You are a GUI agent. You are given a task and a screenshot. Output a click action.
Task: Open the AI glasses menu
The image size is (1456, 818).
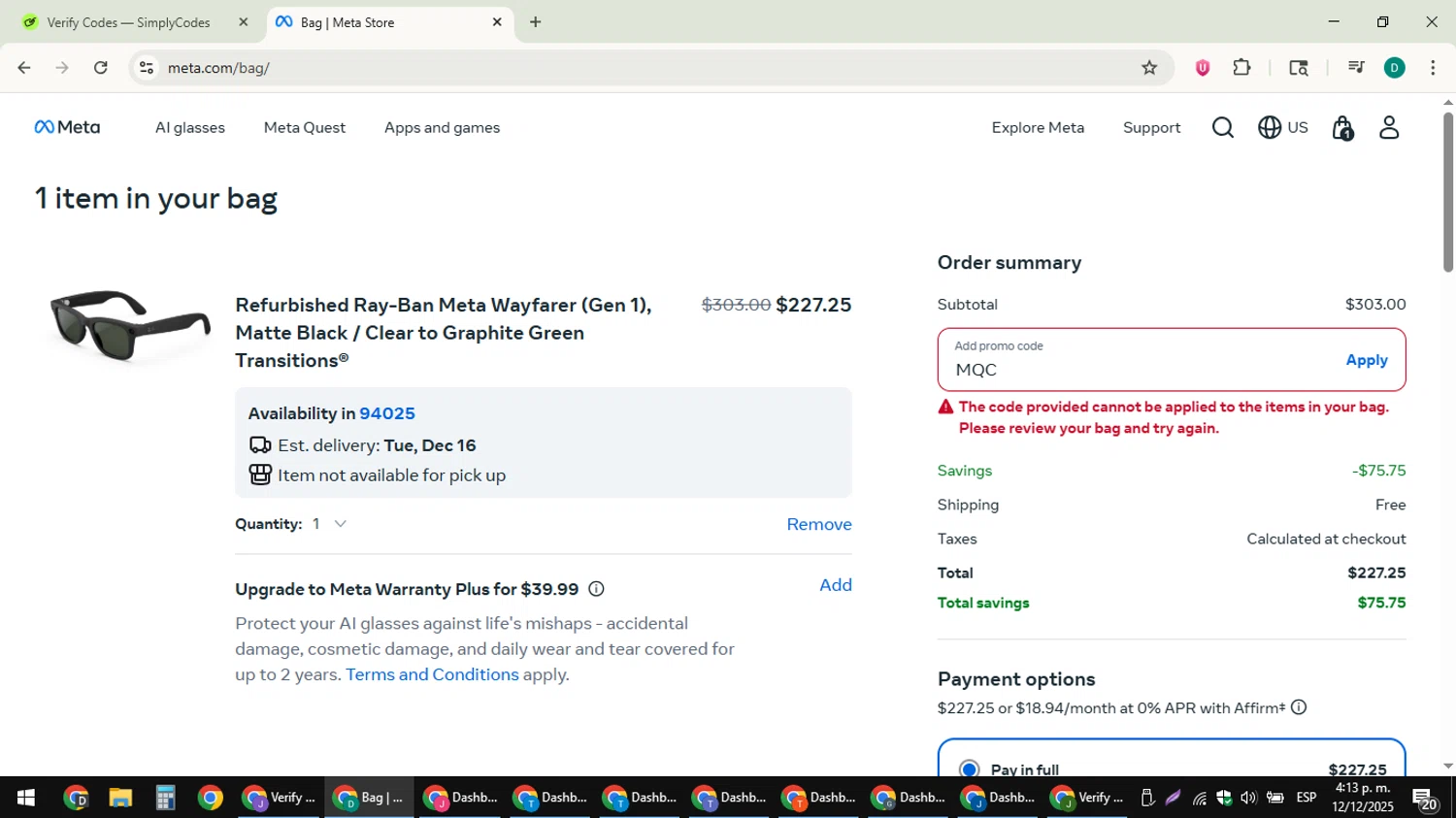click(x=190, y=128)
